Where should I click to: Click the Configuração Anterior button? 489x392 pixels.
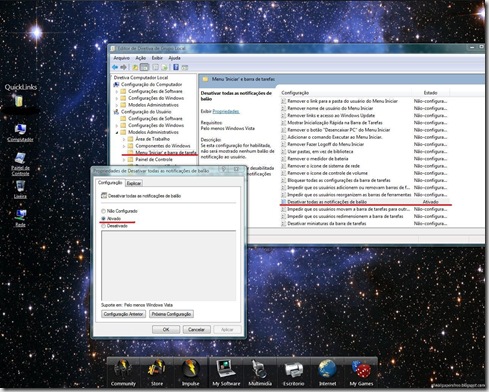pos(123,314)
